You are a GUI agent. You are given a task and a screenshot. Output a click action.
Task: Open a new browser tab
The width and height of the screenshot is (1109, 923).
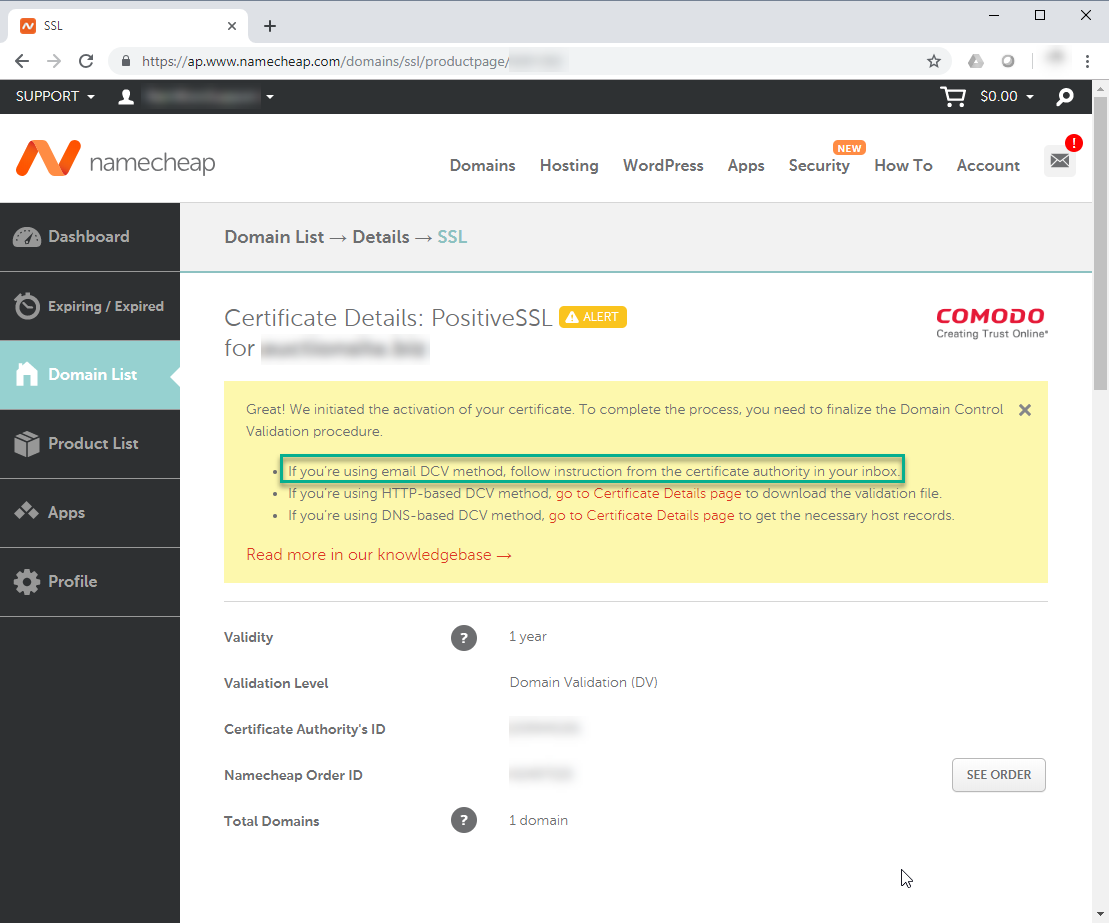269,26
